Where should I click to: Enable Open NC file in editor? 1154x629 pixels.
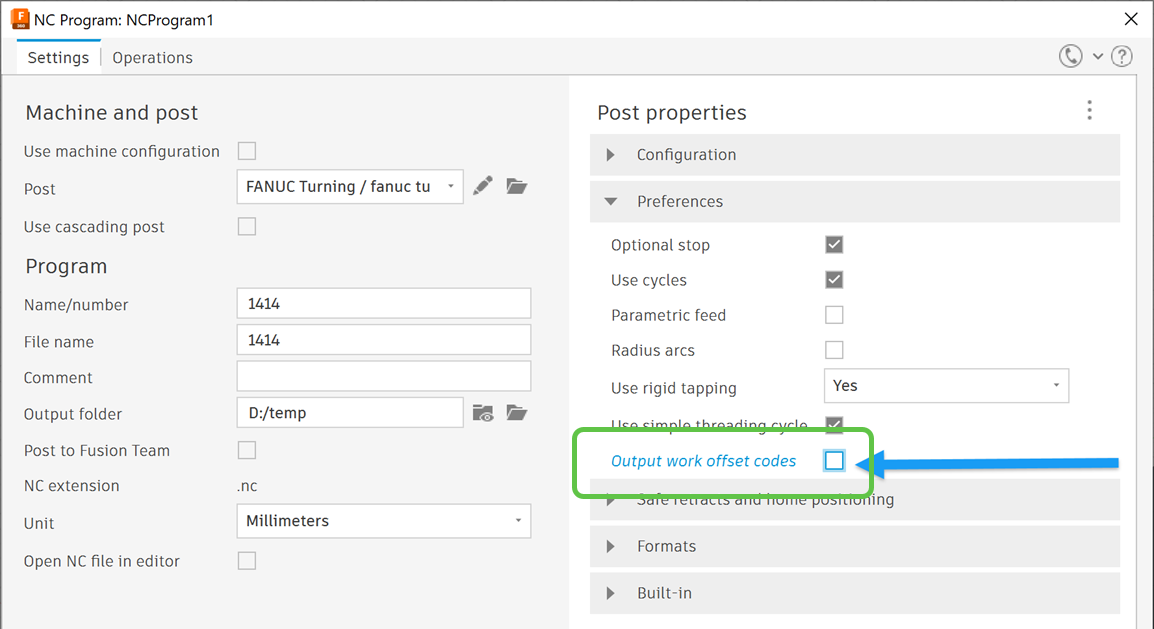pyautogui.click(x=247, y=561)
